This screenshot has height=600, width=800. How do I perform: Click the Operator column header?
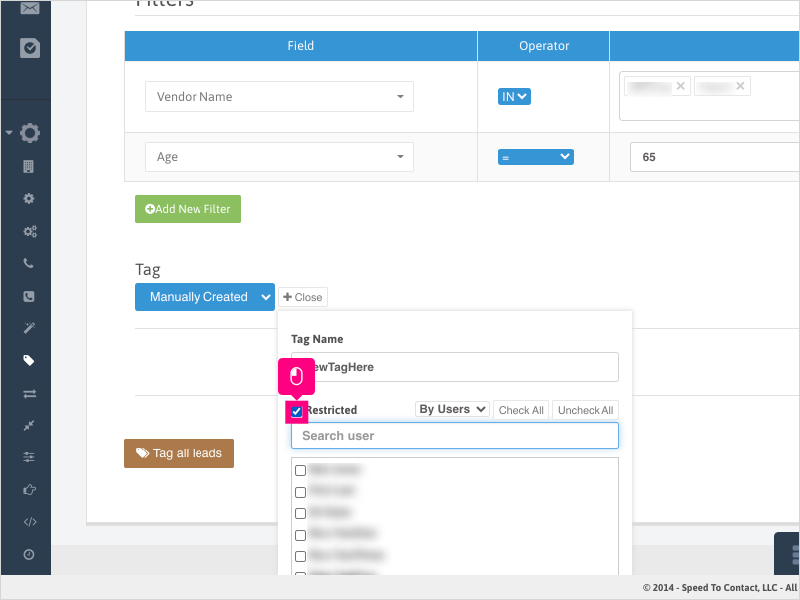click(x=544, y=46)
